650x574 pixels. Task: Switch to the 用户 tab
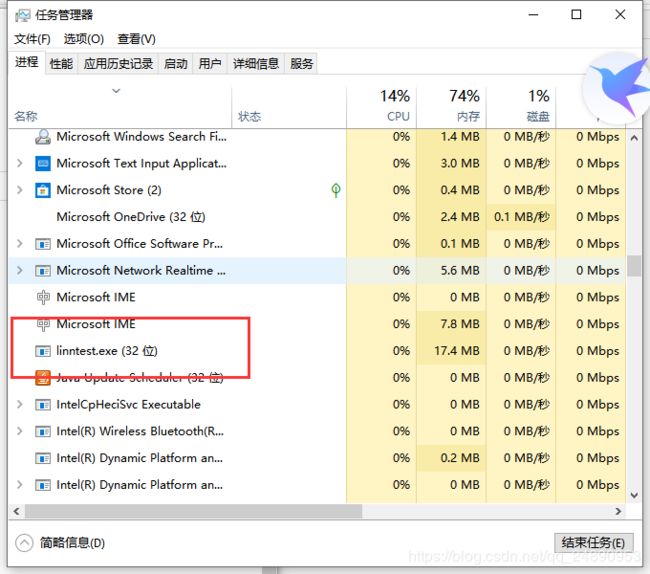pyautogui.click(x=209, y=64)
